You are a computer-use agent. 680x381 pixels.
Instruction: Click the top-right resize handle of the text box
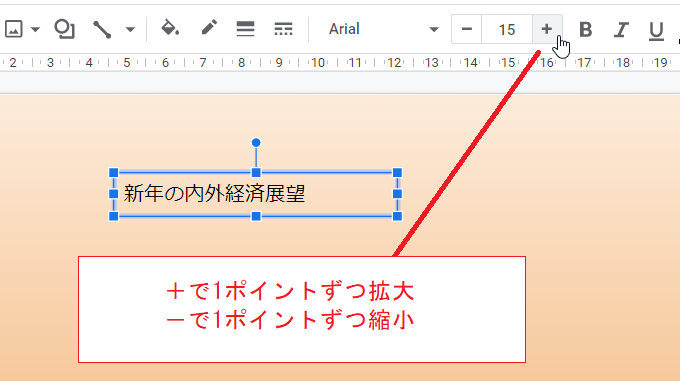[397, 173]
